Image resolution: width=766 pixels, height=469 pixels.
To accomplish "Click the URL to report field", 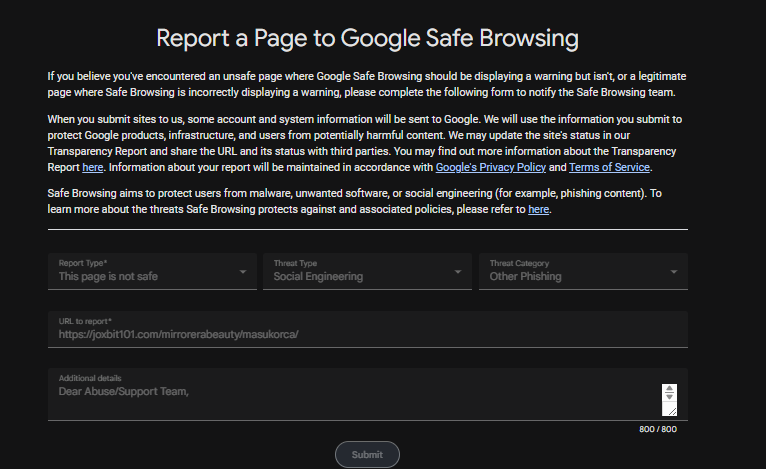I will click(x=368, y=329).
